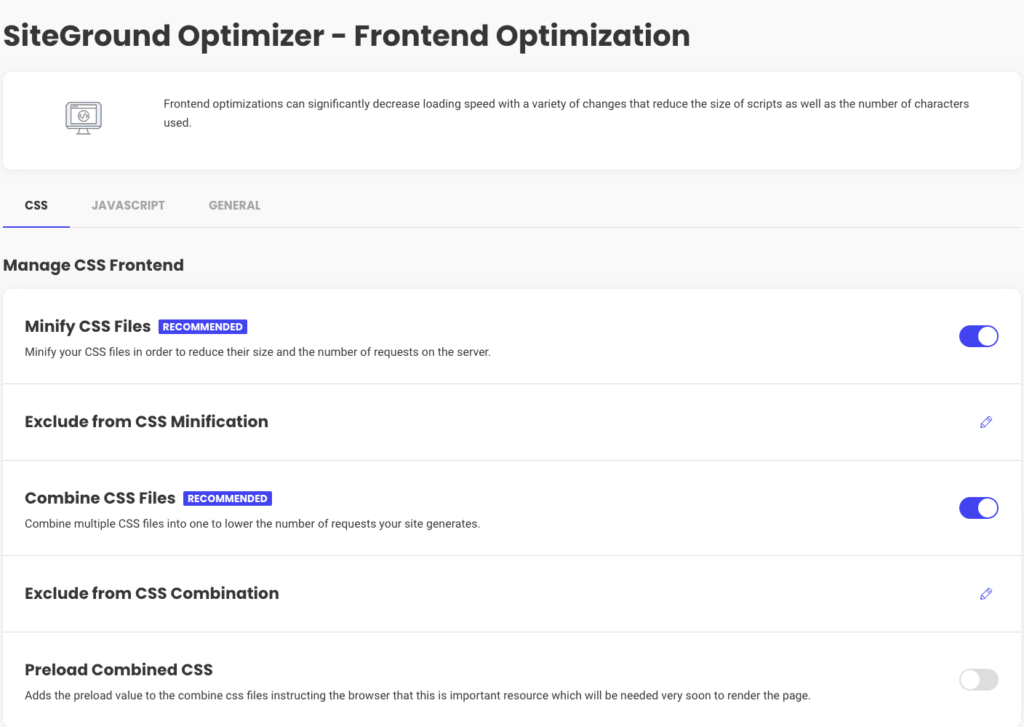Click RECOMMENDED badge beside Combine CSS Files
This screenshot has height=727, width=1024.
pyautogui.click(x=227, y=498)
